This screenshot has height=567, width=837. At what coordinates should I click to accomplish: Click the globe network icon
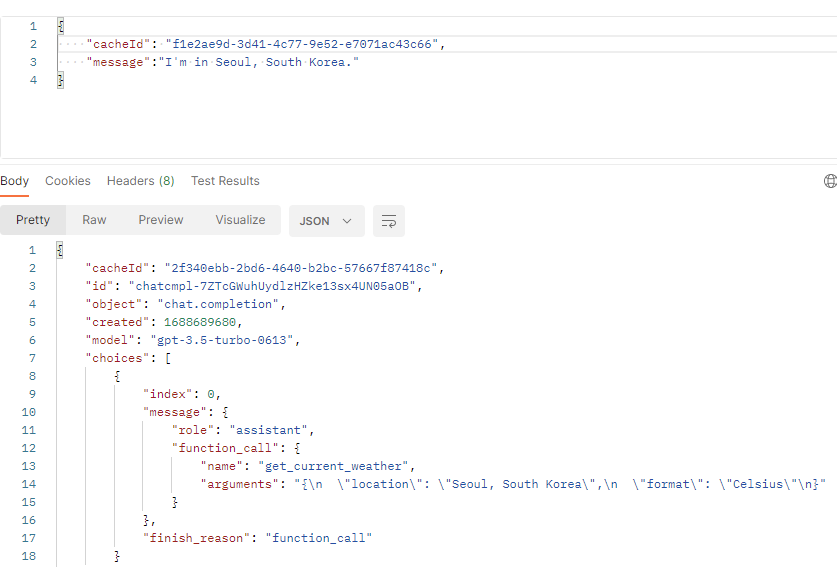(x=831, y=181)
